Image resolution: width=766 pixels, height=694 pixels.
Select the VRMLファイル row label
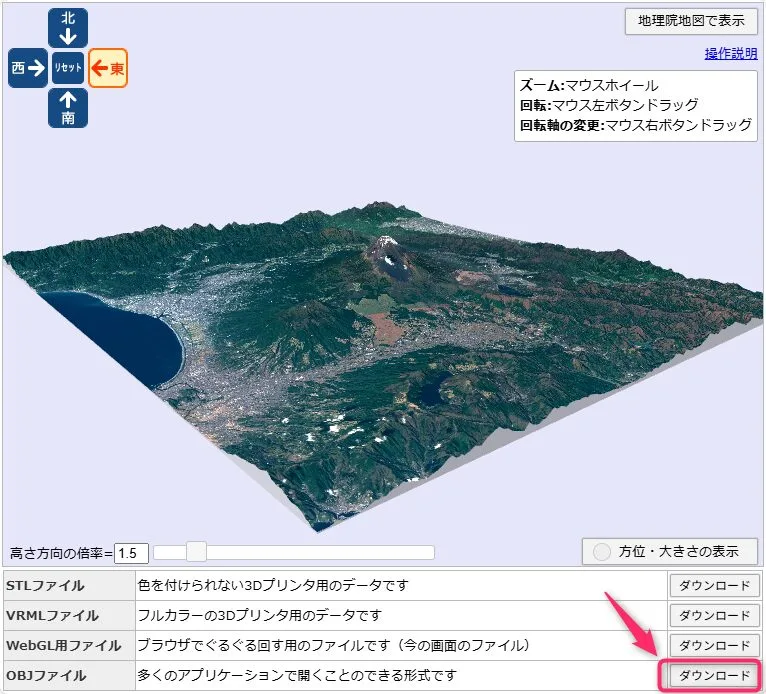(52, 616)
